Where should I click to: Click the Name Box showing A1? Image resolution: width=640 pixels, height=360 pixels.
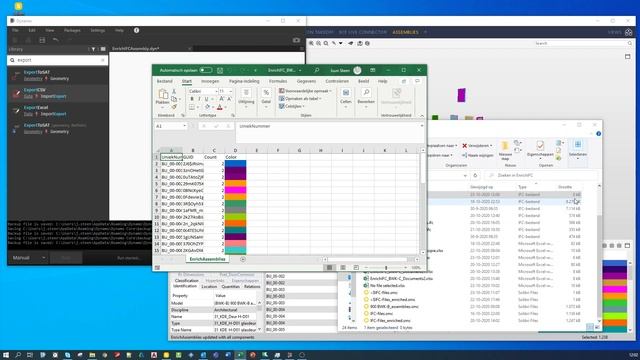click(171, 126)
